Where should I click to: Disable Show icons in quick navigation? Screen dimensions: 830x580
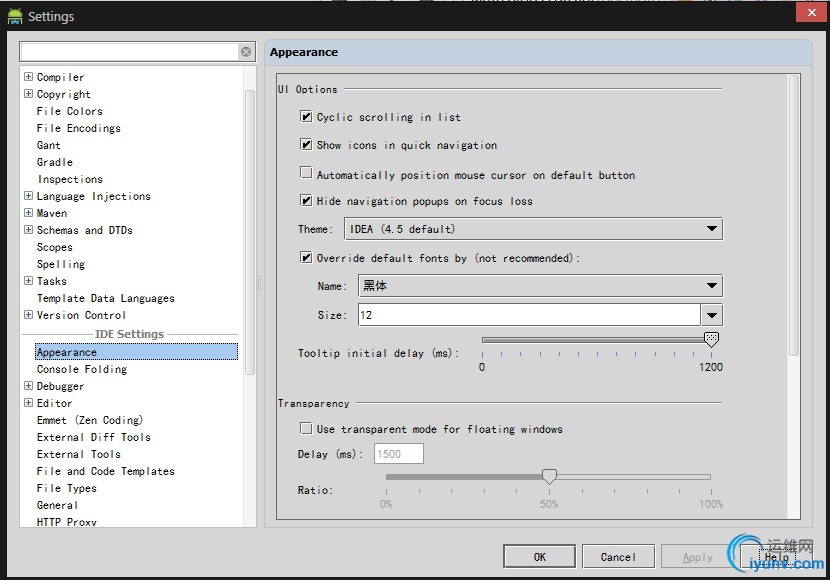(306, 145)
